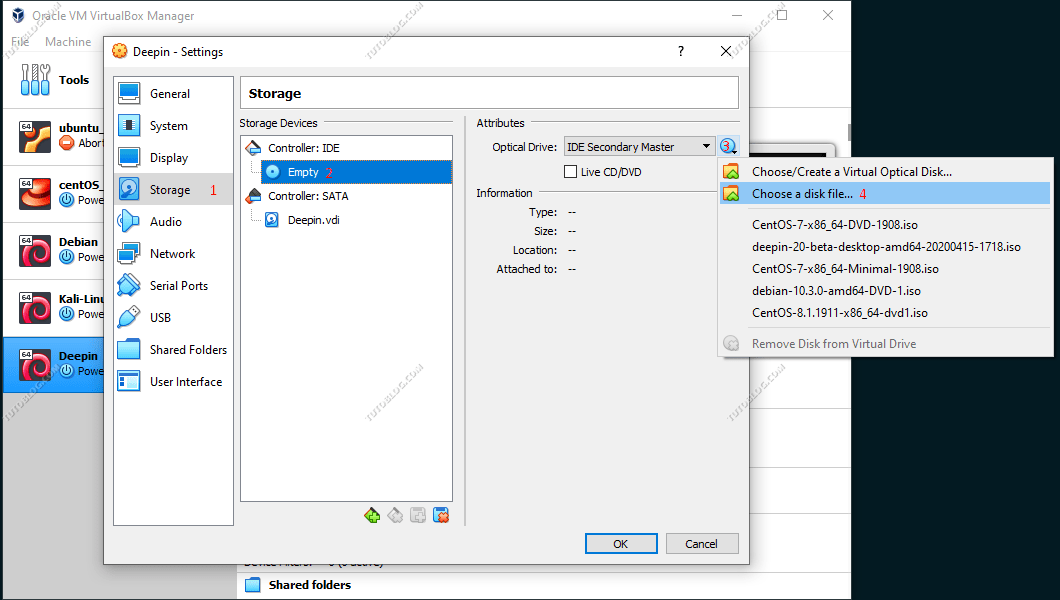Select Controller: IDE in storage tree
1060x600 pixels.
click(303, 148)
